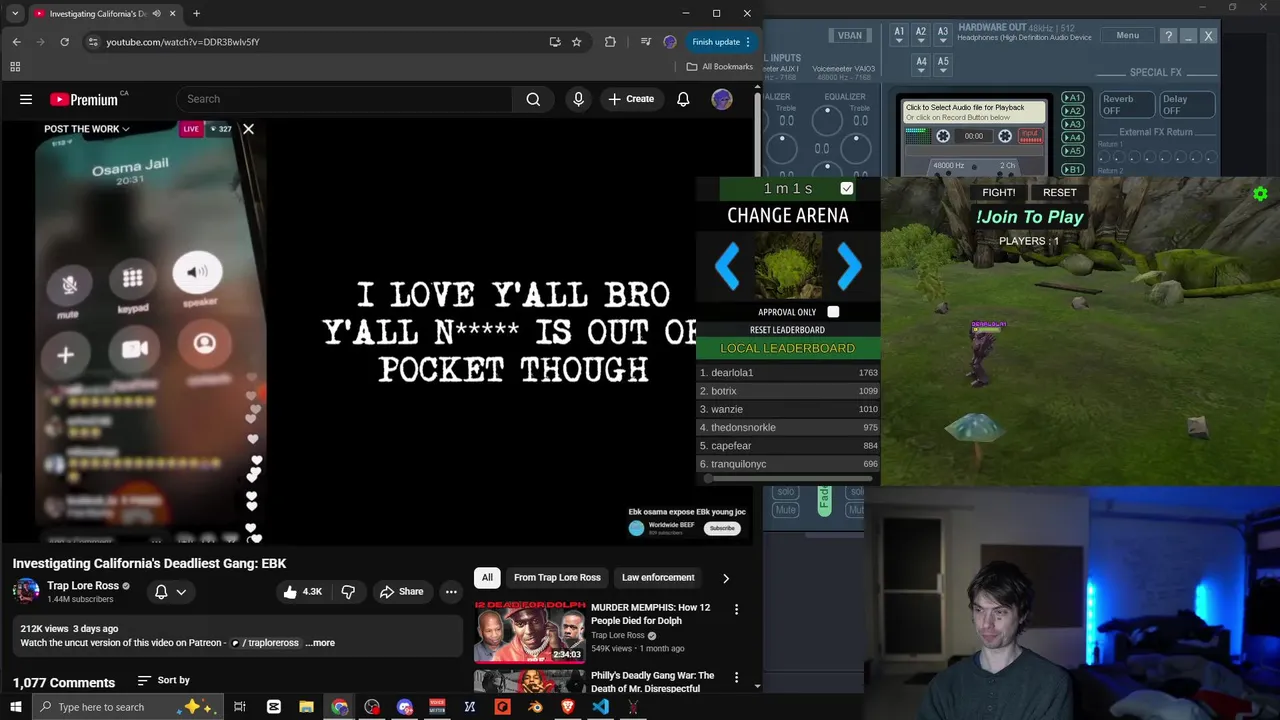Close the POST THE WORK overlay X
Screen dimensions: 1280x720
[248, 129]
